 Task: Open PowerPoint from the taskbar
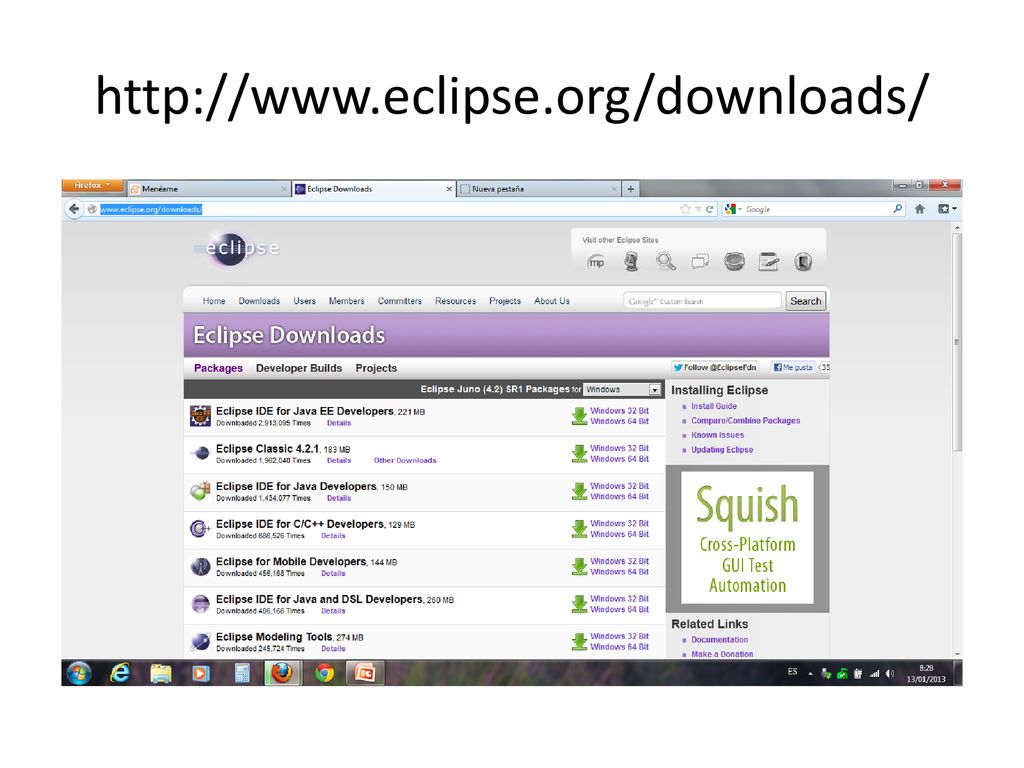pyautogui.click(x=365, y=673)
